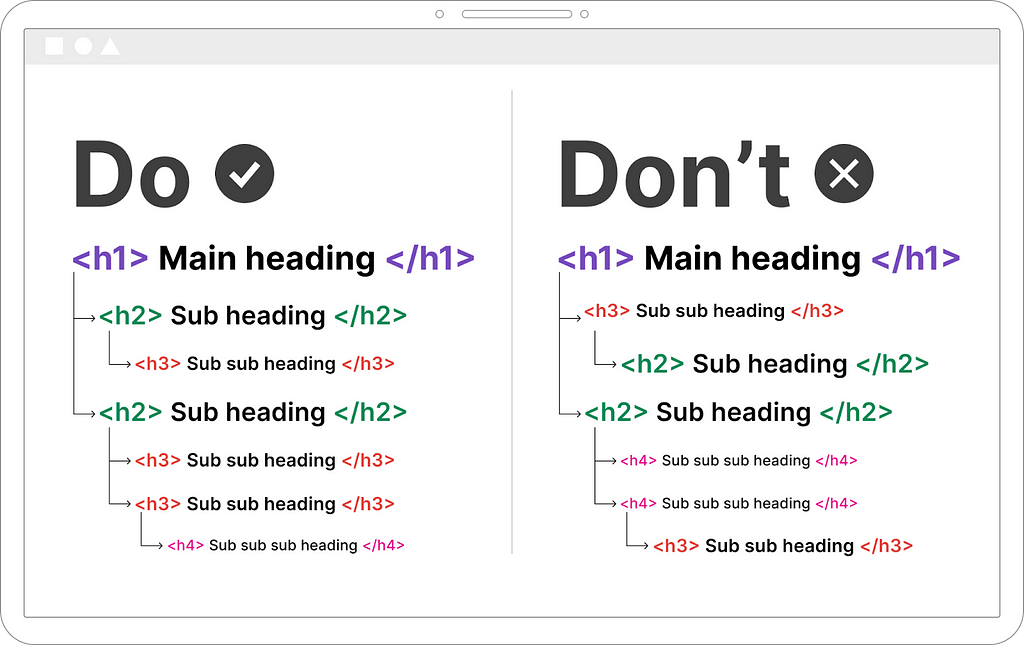Click Don't column <h3> tag directly below Main heading
The width and height of the screenshot is (1024, 645).
coord(607,311)
